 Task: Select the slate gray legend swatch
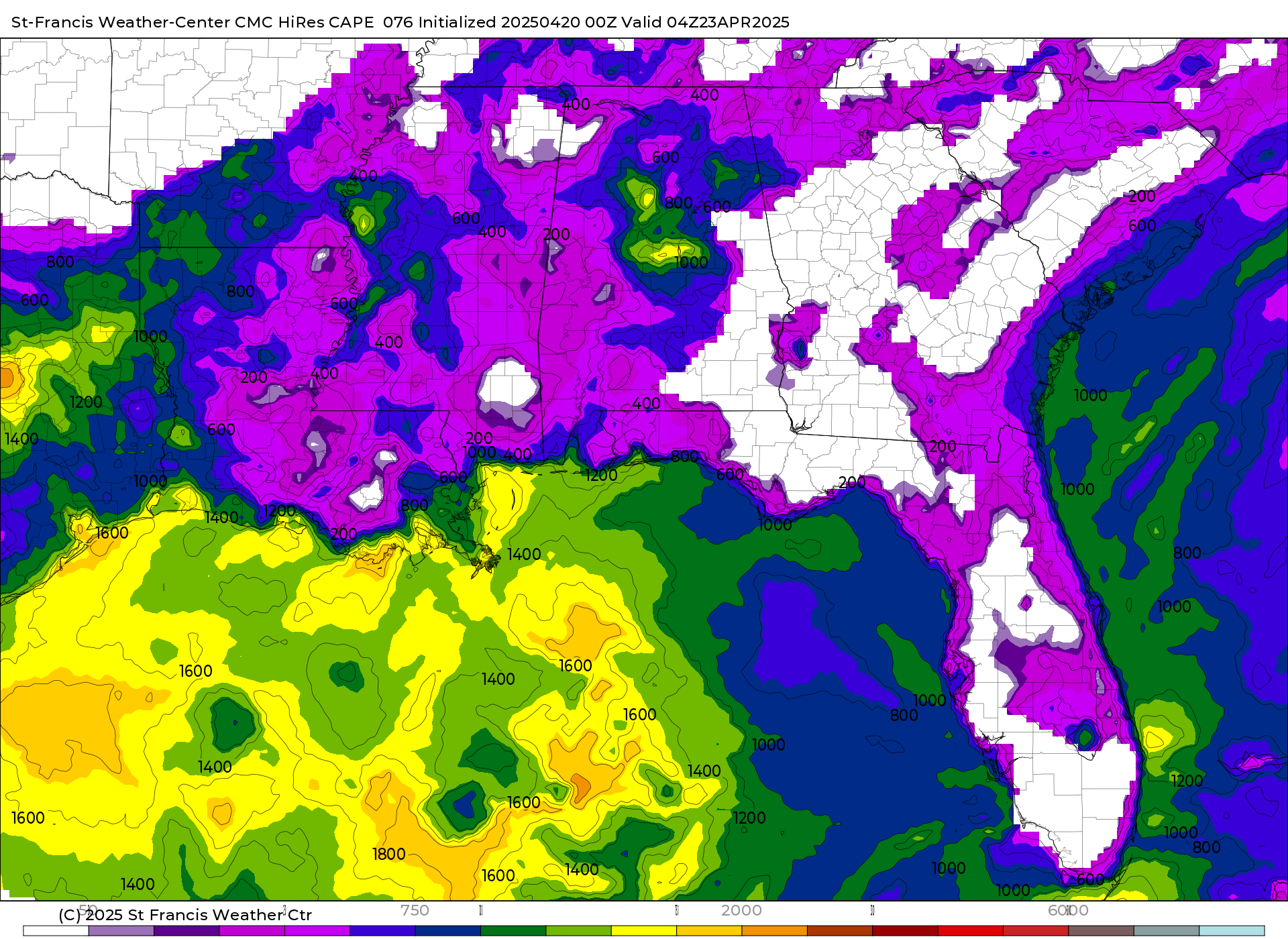pyautogui.click(x=1167, y=931)
